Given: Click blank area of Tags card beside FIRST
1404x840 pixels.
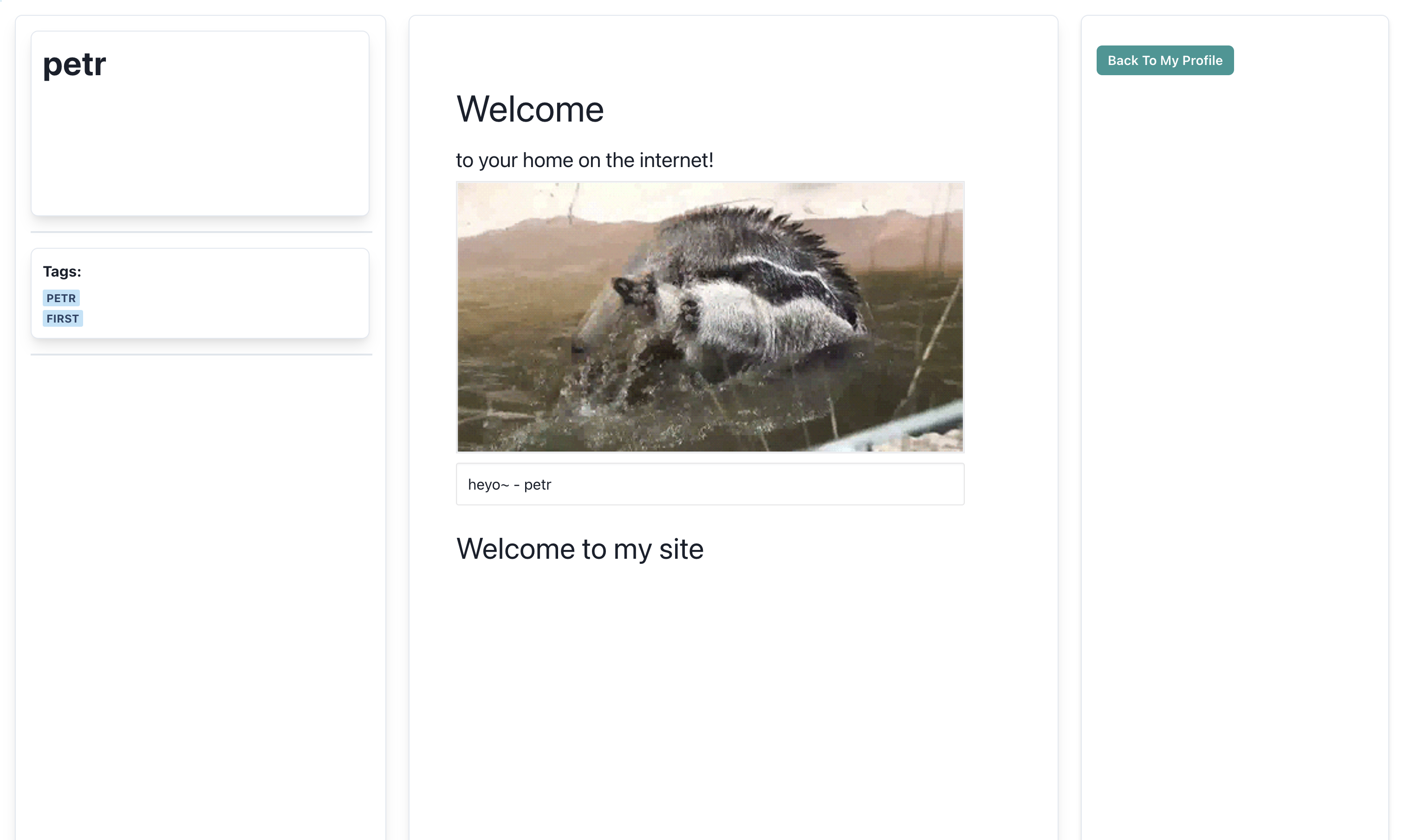Looking at the screenshot, I should (x=227, y=319).
